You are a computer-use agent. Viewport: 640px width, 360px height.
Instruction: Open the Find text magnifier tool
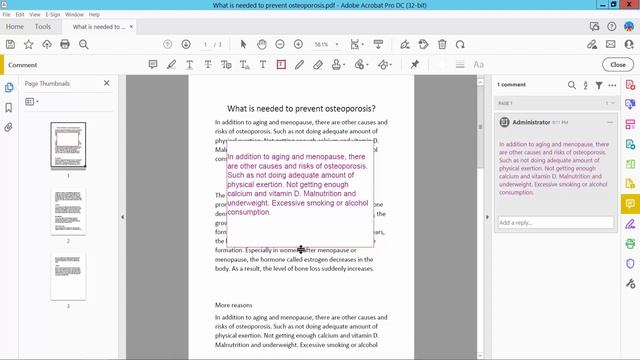click(84, 44)
